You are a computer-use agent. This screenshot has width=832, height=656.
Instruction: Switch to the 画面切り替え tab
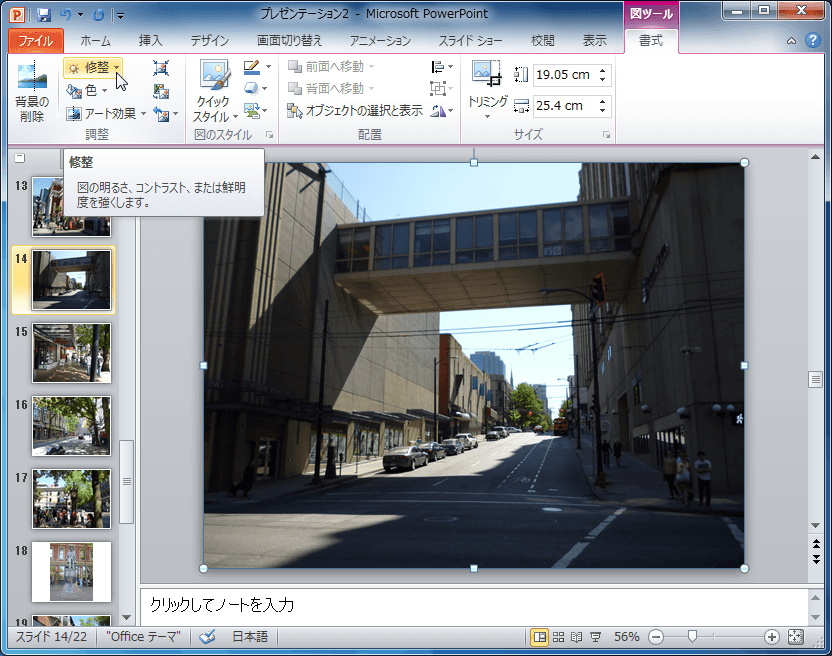289,41
